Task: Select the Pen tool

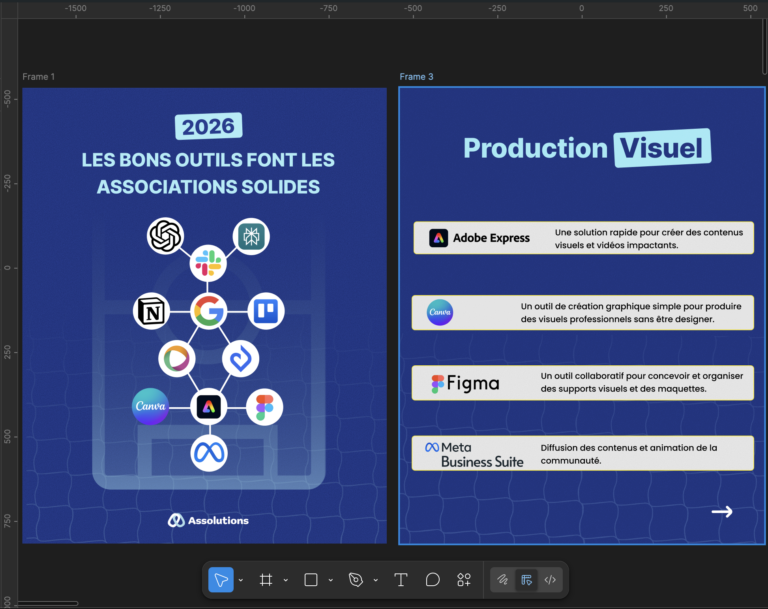Action: click(x=356, y=580)
